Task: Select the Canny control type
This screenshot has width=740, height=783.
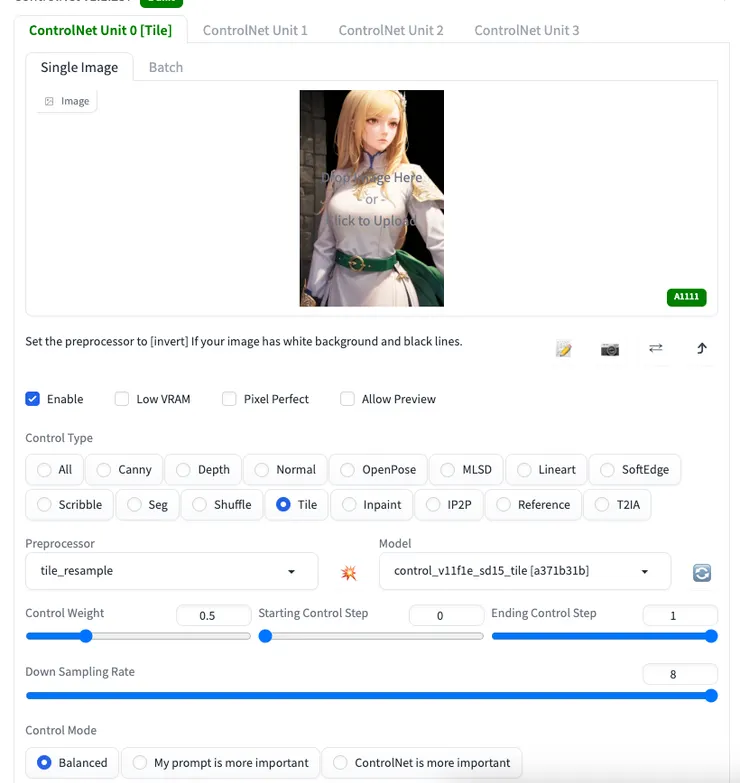Action: pos(124,470)
